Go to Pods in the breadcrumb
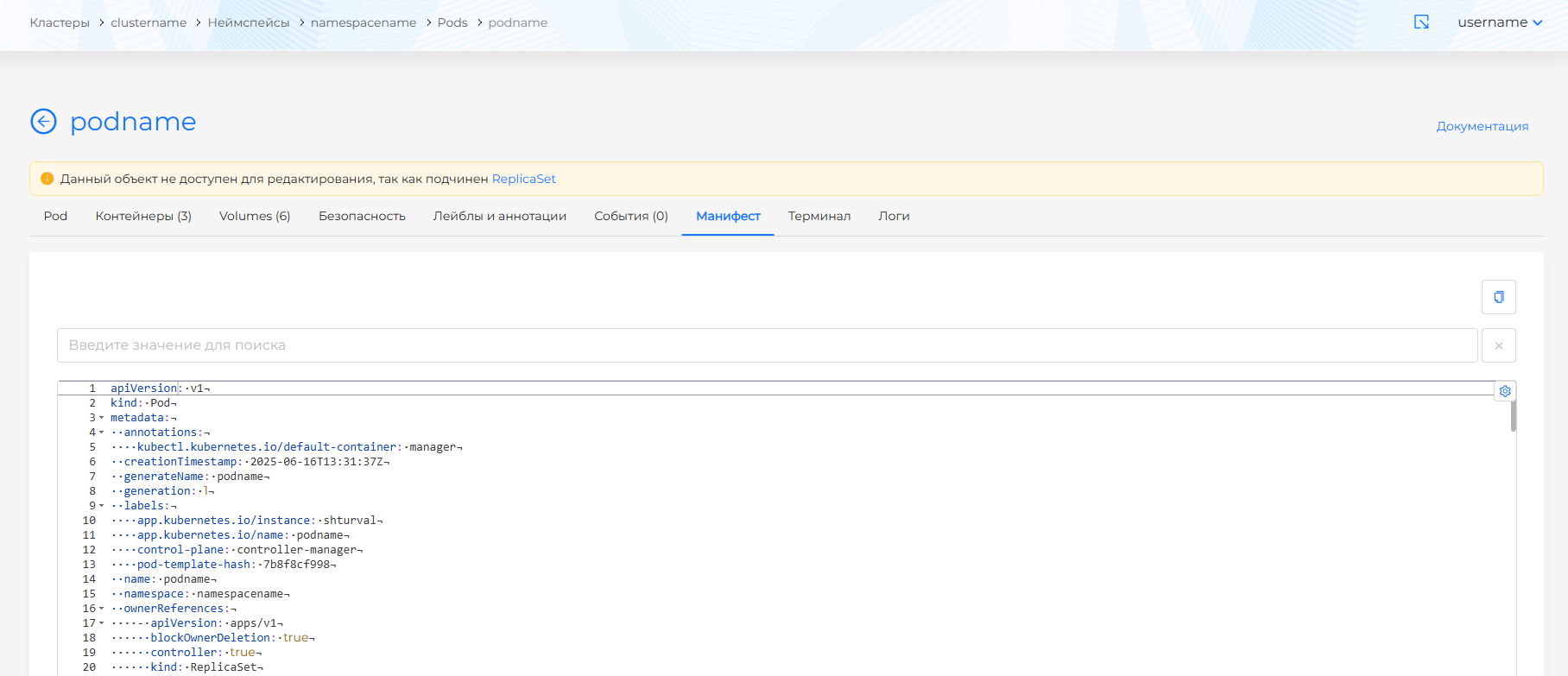This screenshot has width=1568, height=676. [x=452, y=22]
